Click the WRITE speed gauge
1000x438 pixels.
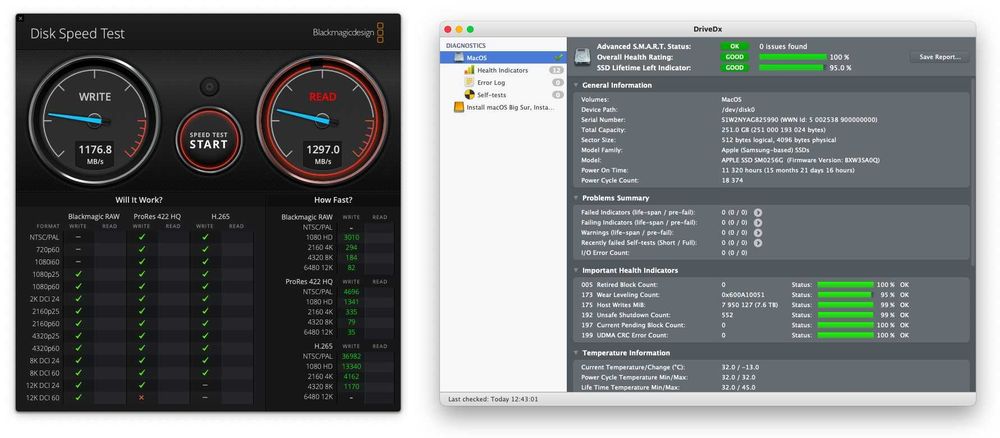94,120
